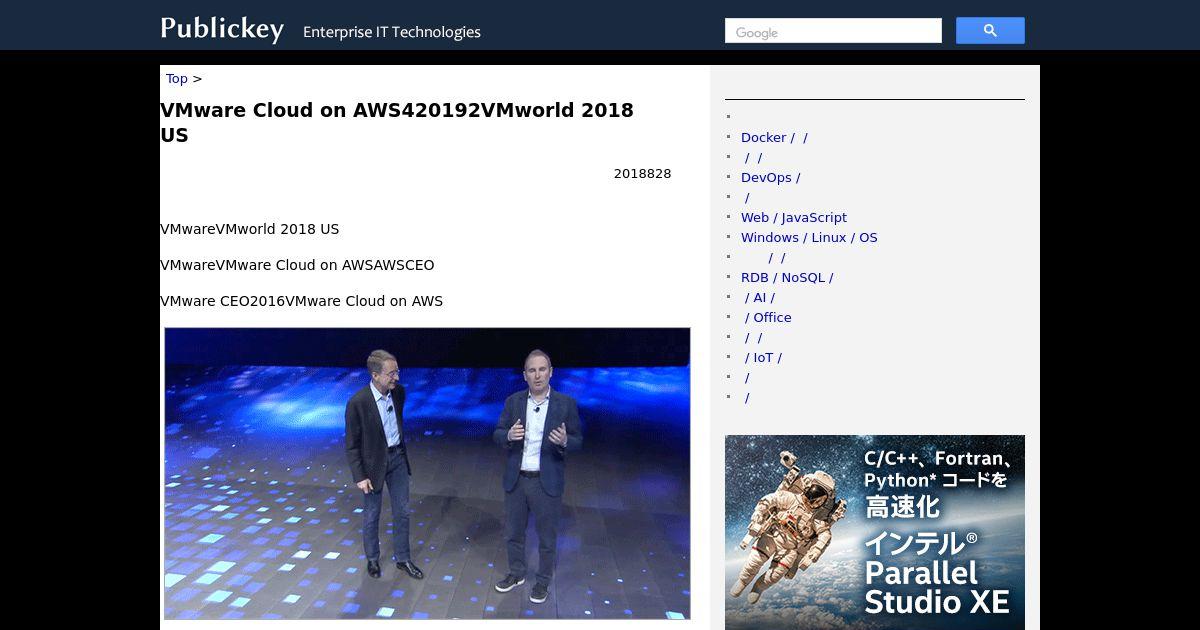Viewport: 1200px width, 630px height.
Task: Open the AI category link
Action: point(760,298)
